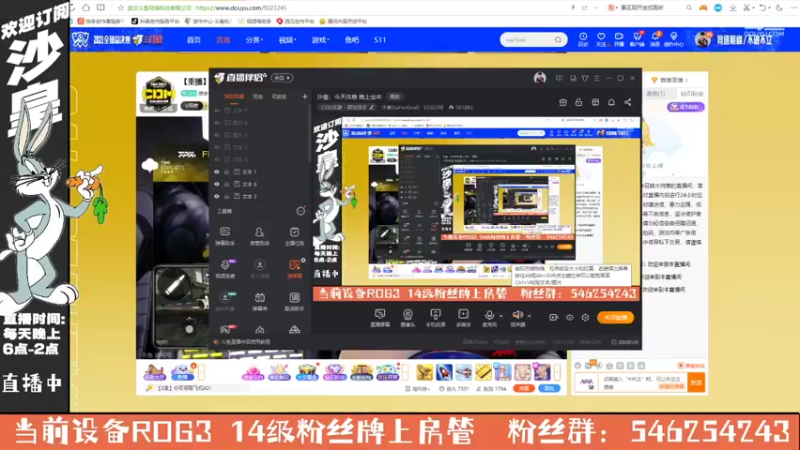800x450 pixels.
Task: Click the Douyu search input field
Action: click(x=528, y=40)
